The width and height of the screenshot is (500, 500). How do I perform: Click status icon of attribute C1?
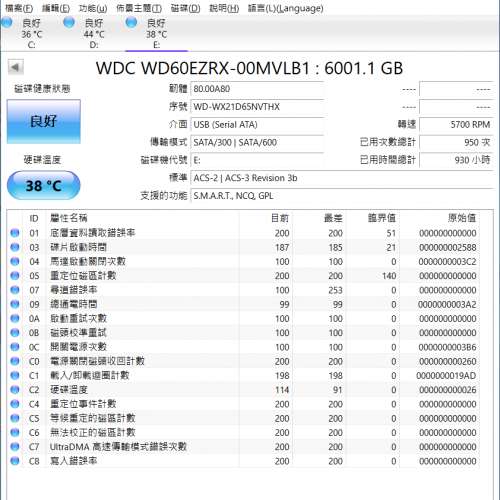coord(15,376)
